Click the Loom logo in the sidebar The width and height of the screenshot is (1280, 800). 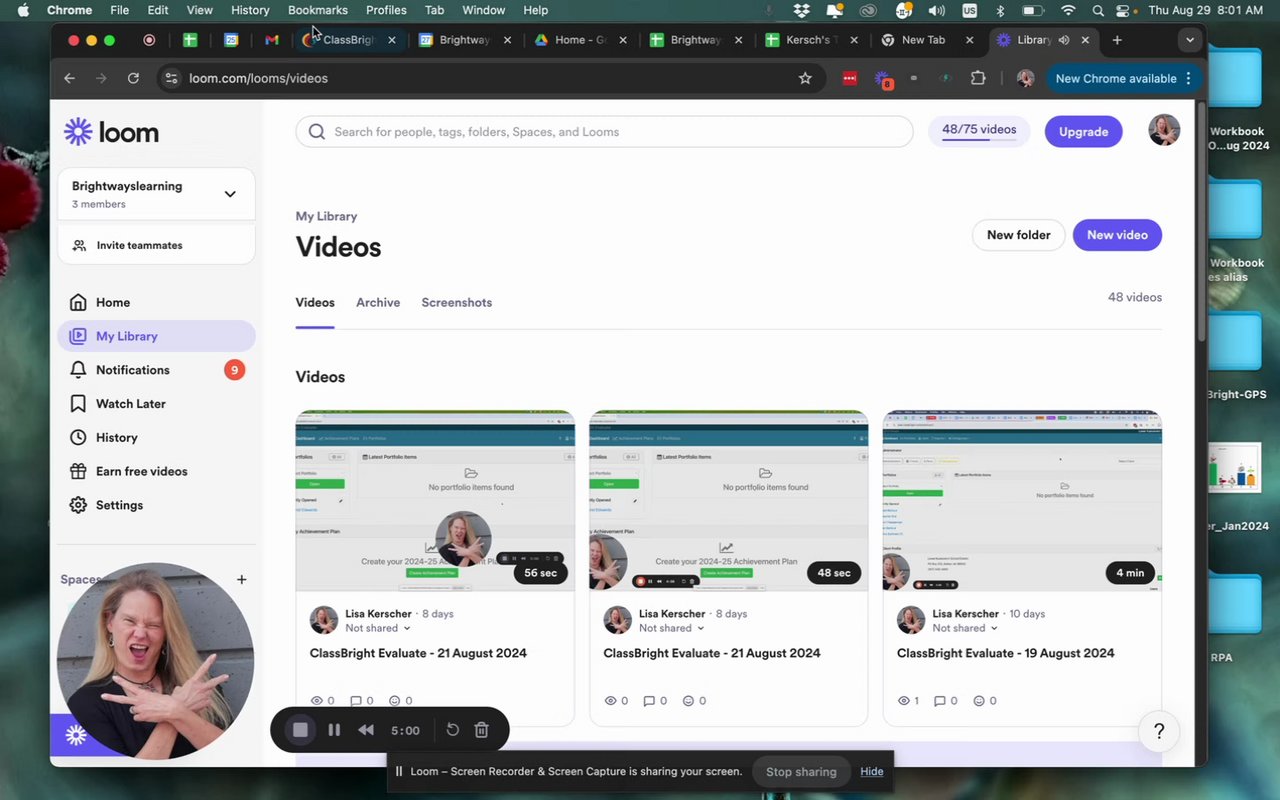click(x=111, y=132)
